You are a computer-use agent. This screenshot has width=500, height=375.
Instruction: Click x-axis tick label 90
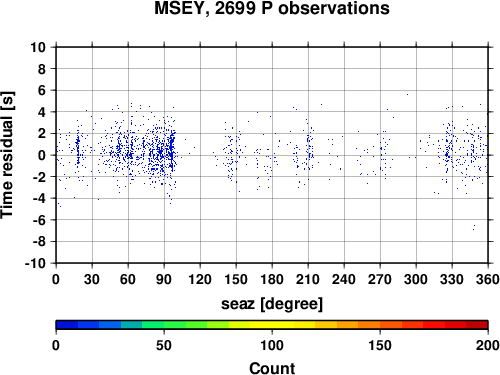[164, 279]
